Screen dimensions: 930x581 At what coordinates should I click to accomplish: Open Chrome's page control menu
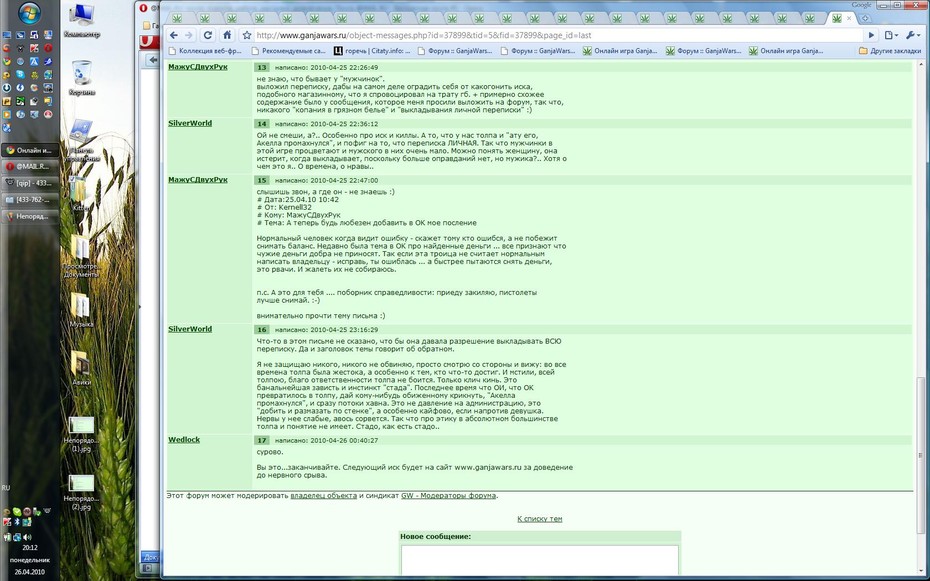coord(890,35)
